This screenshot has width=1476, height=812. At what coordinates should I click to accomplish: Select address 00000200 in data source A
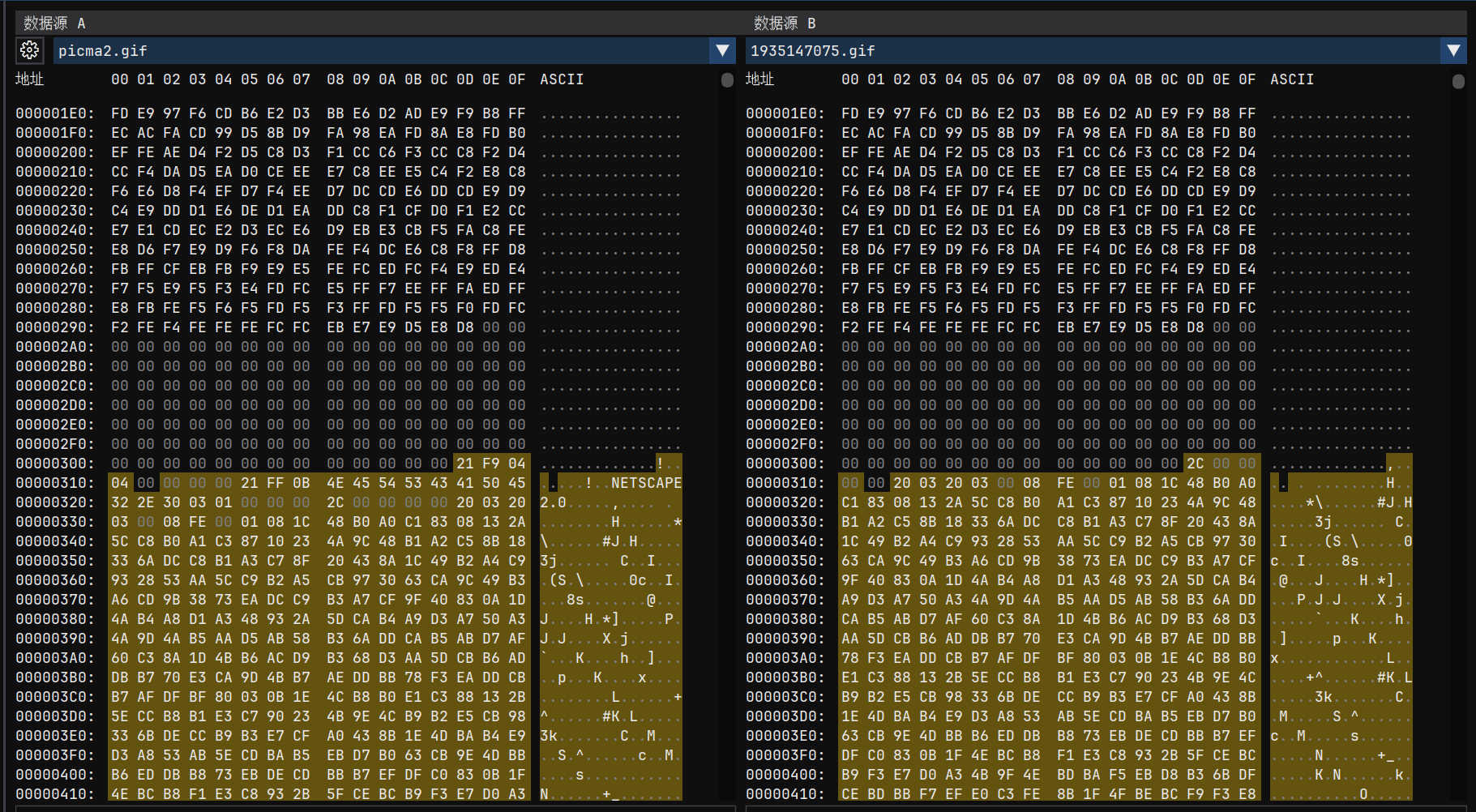pyautogui.click(x=55, y=152)
